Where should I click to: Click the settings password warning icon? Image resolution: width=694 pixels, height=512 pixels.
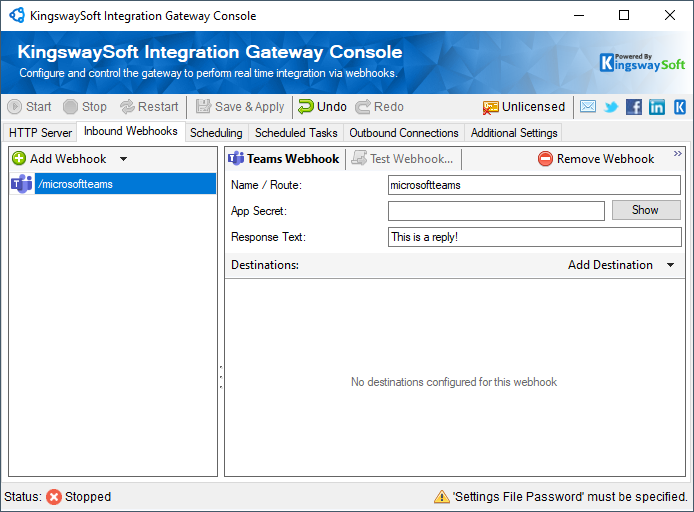click(442, 497)
